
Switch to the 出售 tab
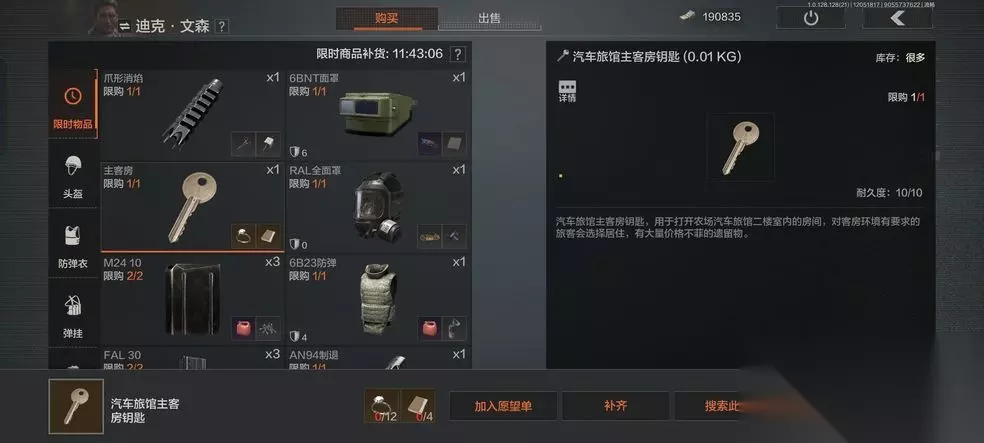(x=489, y=18)
